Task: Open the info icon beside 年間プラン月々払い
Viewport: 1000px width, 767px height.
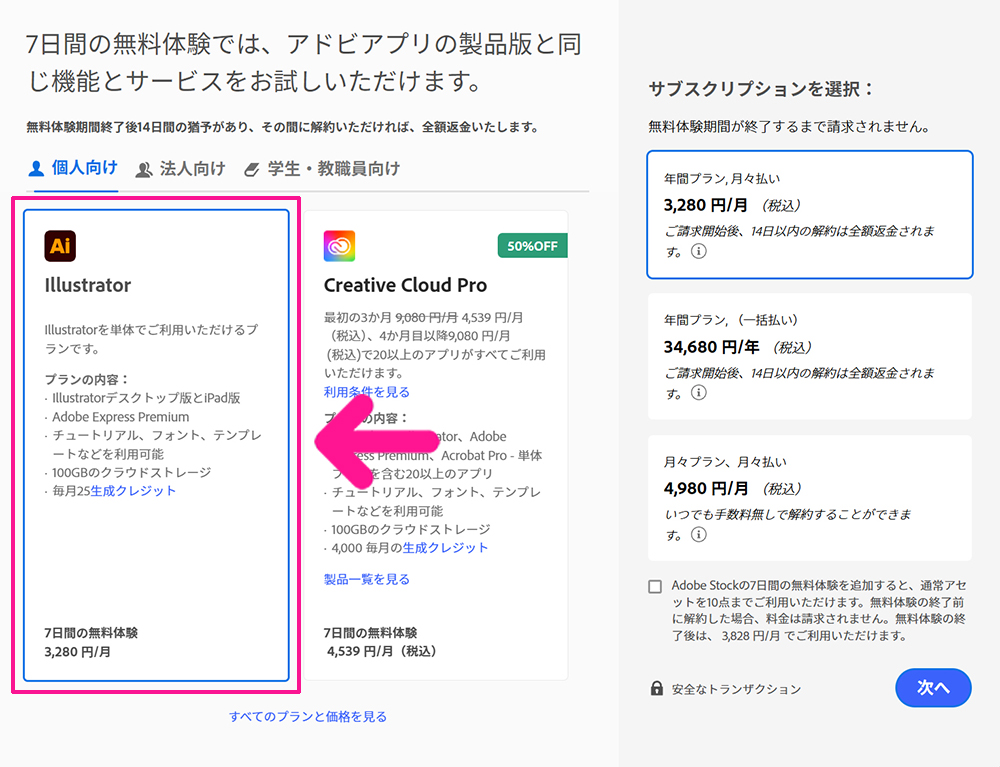Action: click(x=700, y=251)
